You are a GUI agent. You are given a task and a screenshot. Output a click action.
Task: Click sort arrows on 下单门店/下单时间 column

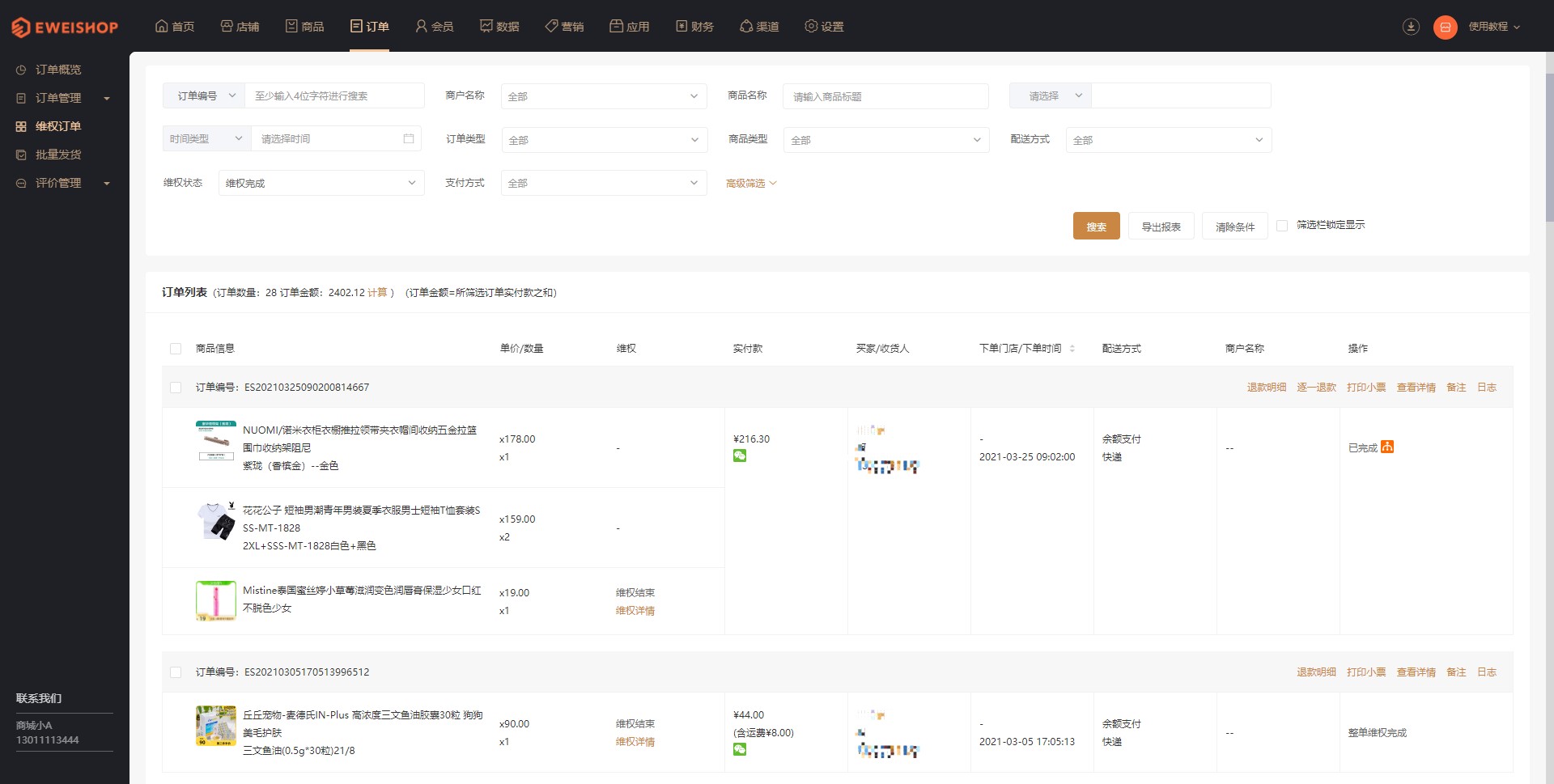pyautogui.click(x=1072, y=349)
